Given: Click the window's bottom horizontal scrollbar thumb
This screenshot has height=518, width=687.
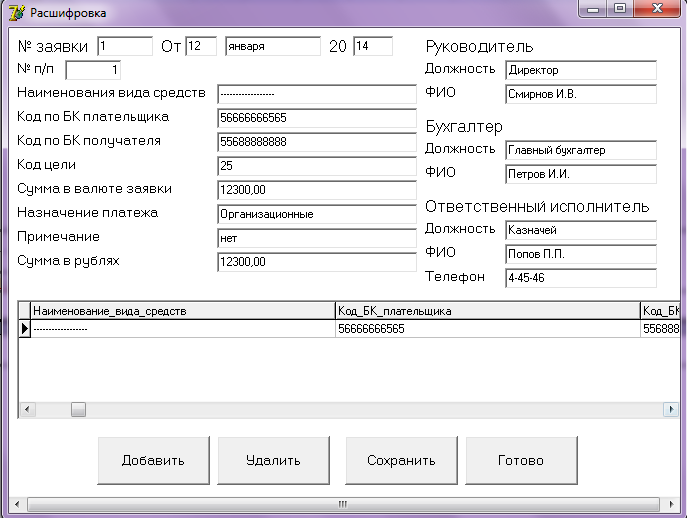Looking at the screenshot, I should coord(344,504).
